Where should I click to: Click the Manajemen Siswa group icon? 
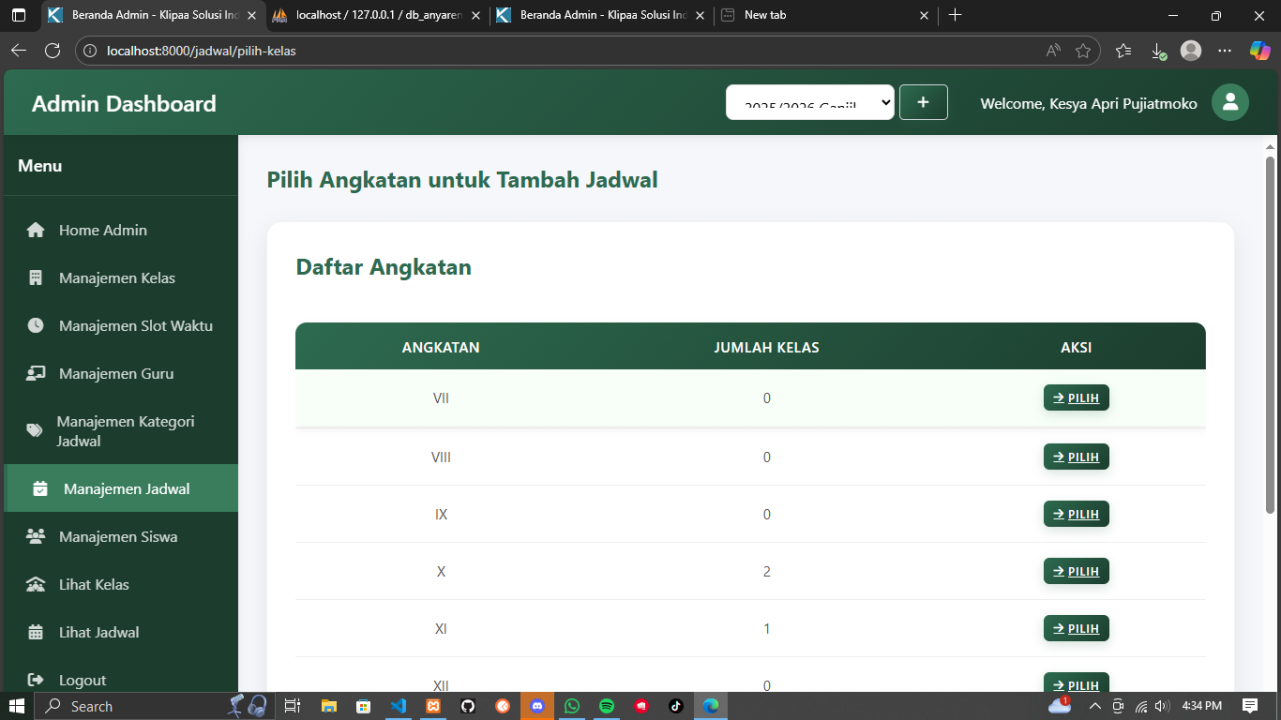36,537
